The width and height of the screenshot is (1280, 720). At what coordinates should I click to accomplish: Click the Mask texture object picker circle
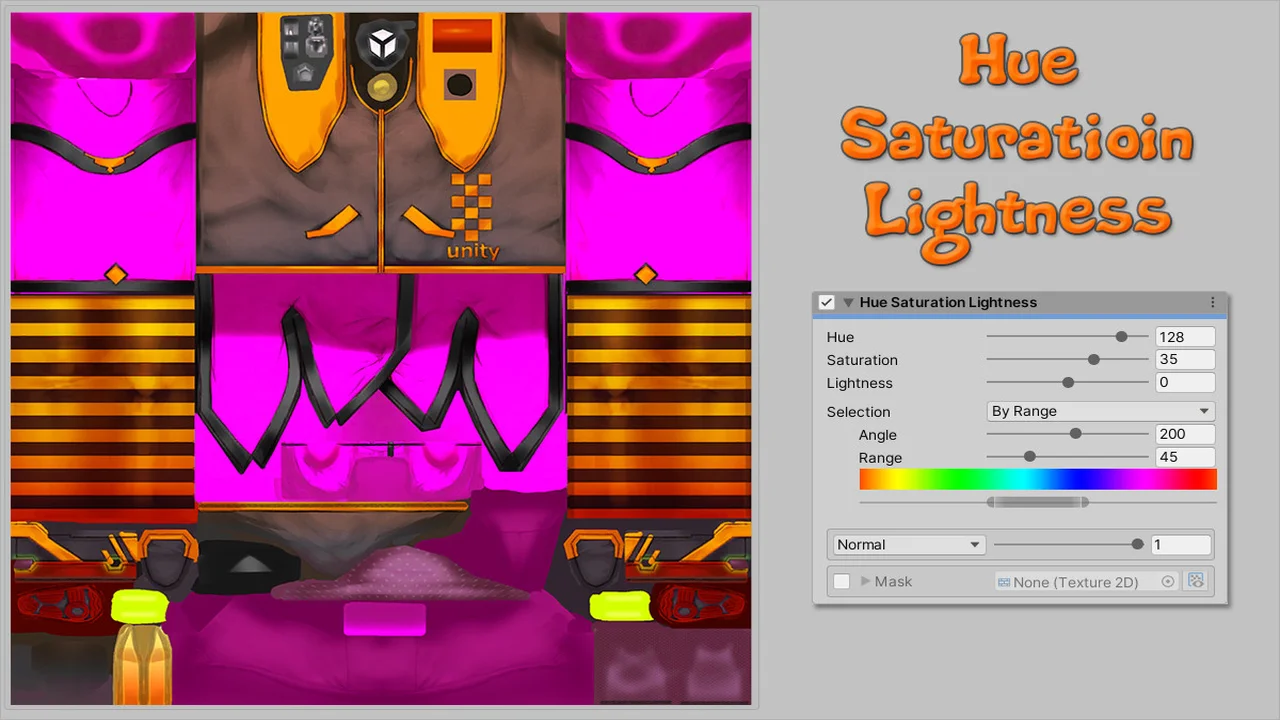coord(1167,582)
